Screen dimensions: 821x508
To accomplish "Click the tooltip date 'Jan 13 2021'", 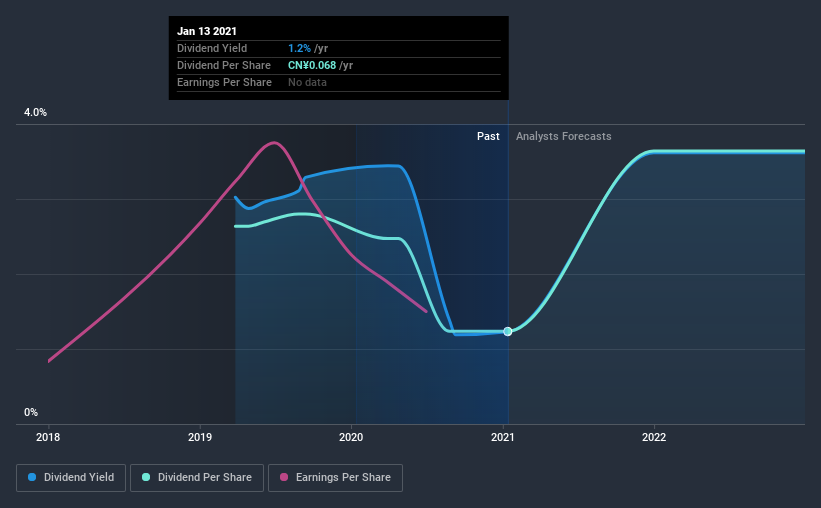I will (207, 31).
